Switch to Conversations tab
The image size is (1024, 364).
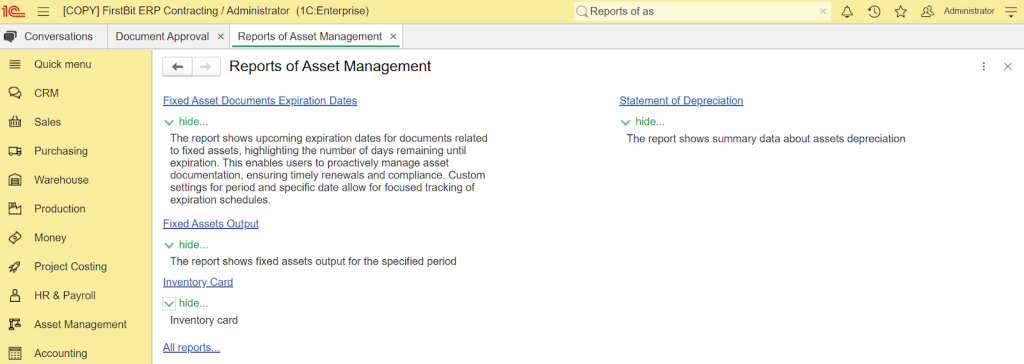54,37
